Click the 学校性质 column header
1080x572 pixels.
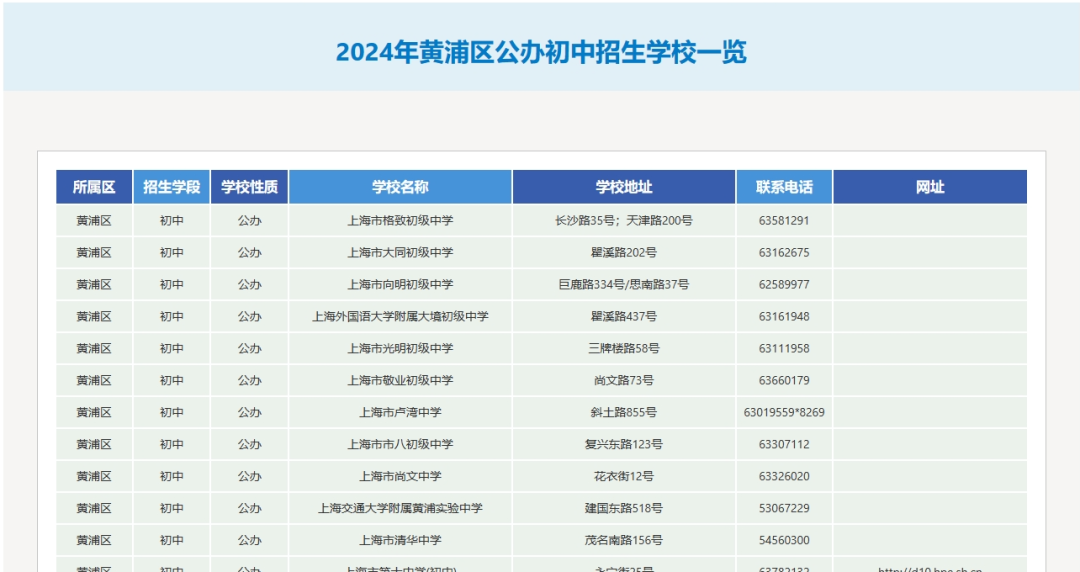(249, 187)
